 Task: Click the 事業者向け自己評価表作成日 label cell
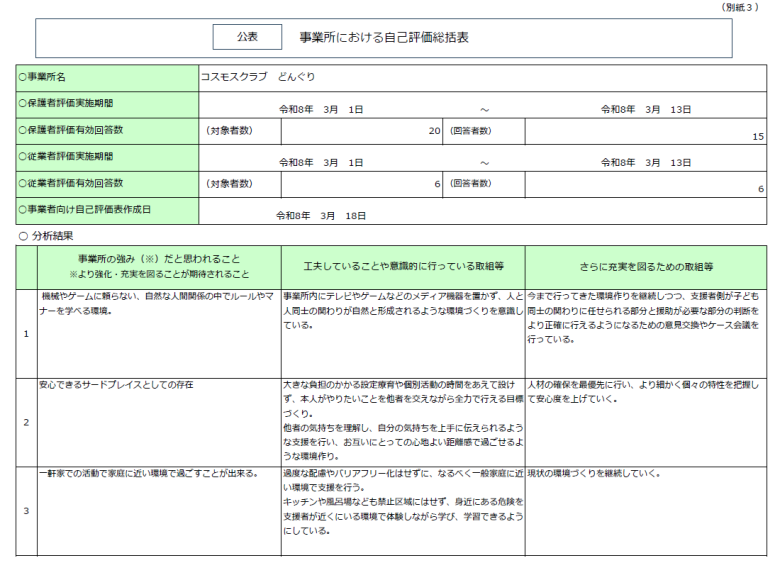[x=107, y=211]
